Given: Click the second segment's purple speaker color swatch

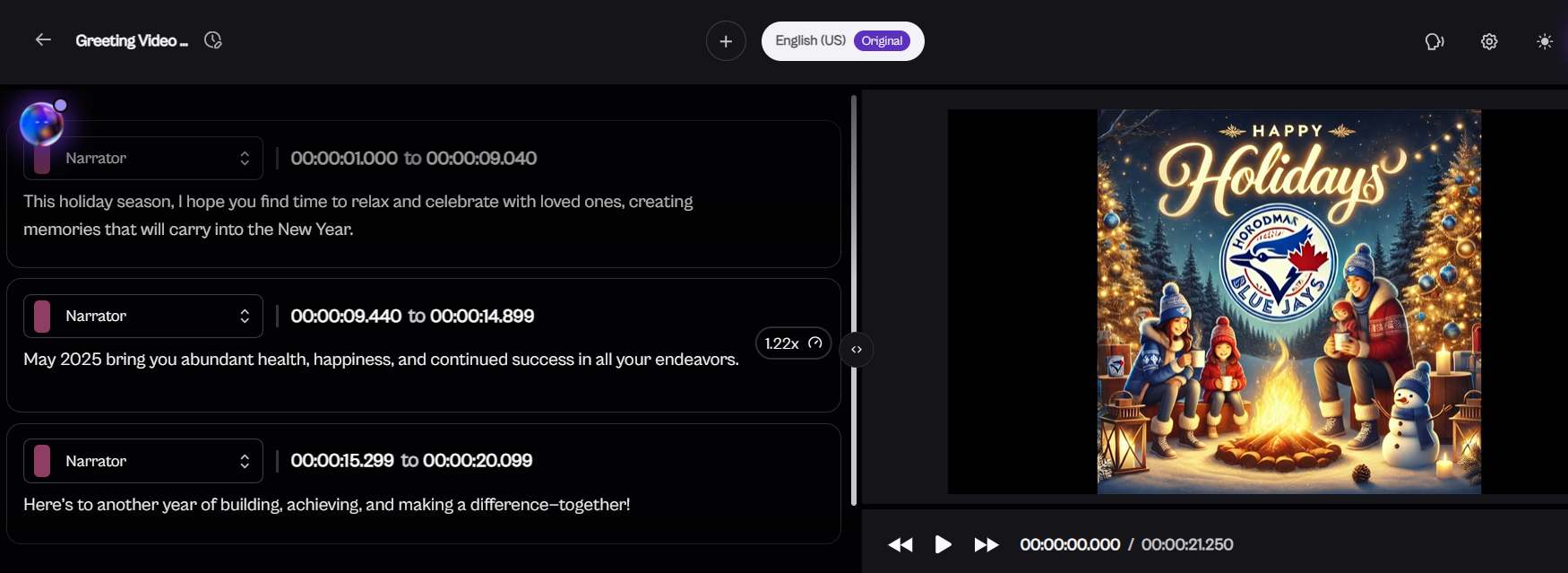Looking at the screenshot, I should click(x=42, y=317).
